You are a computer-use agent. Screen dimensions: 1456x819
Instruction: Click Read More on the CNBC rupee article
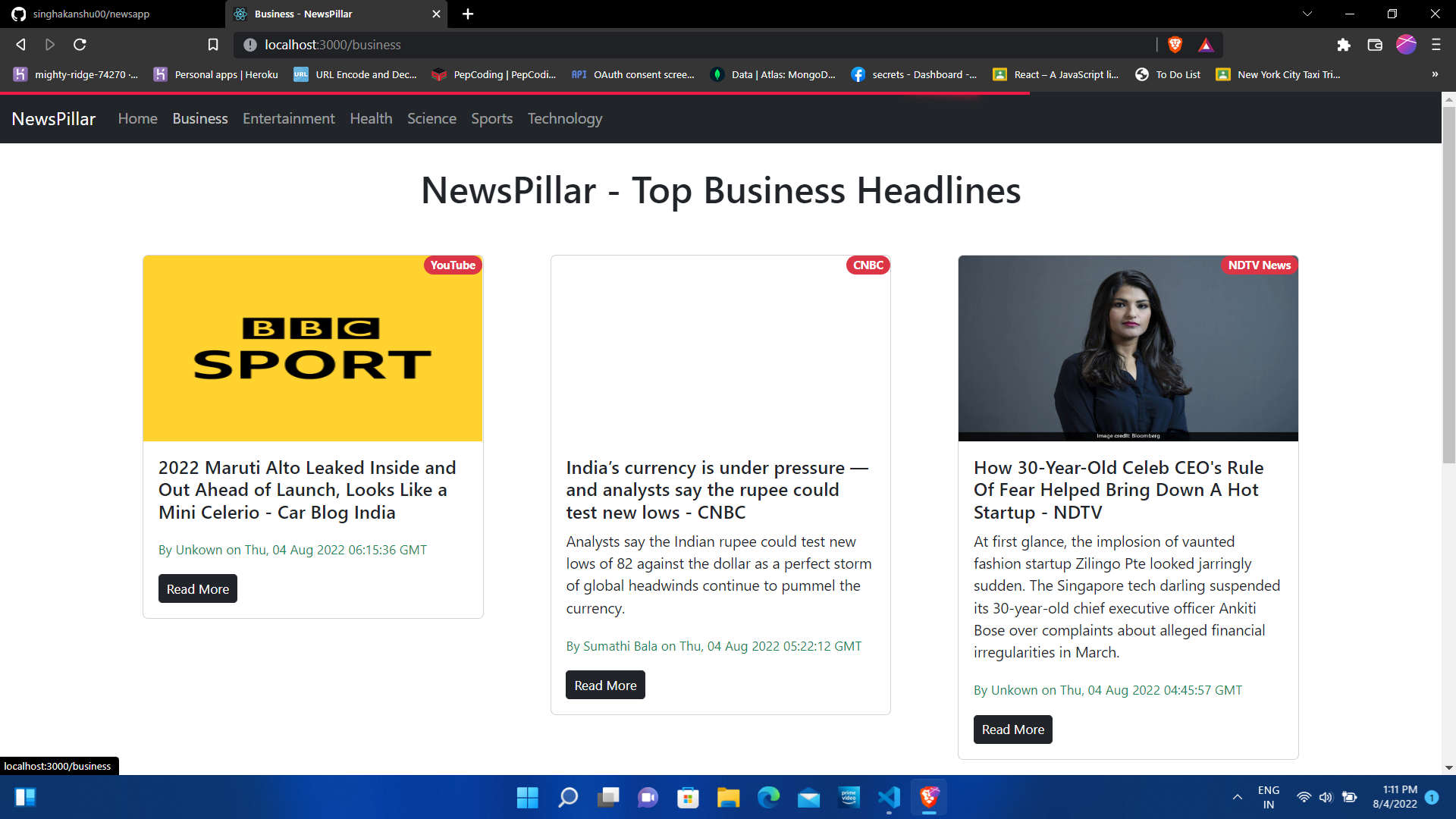(604, 684)
